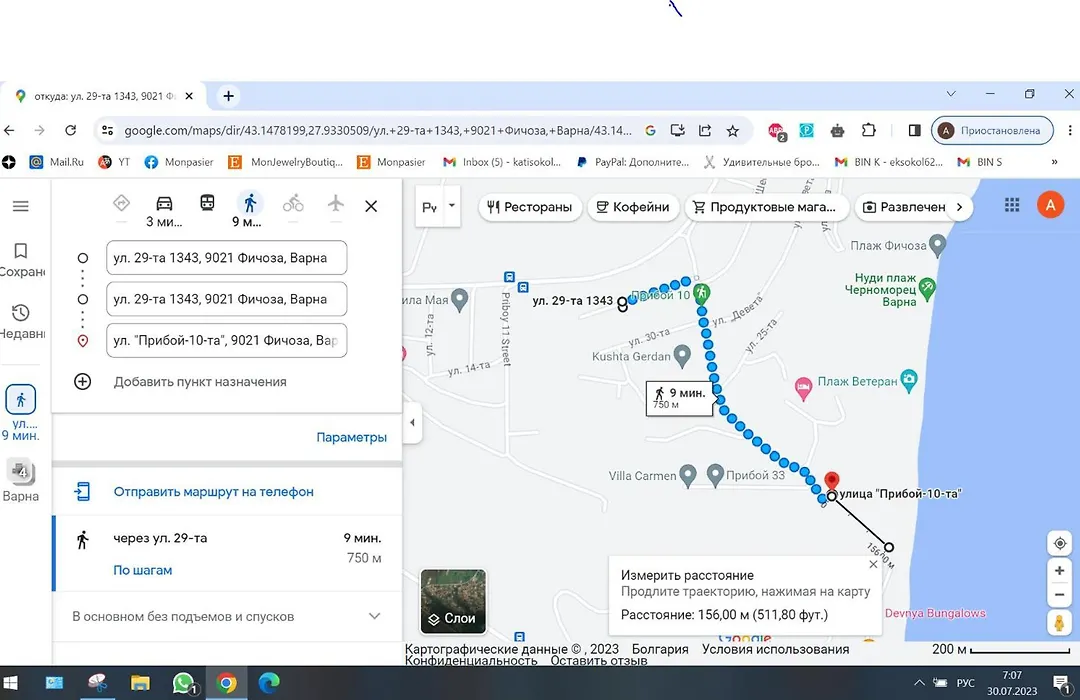Open Условия использования link
Viewport: 1080px width, 700px height.
776,649
